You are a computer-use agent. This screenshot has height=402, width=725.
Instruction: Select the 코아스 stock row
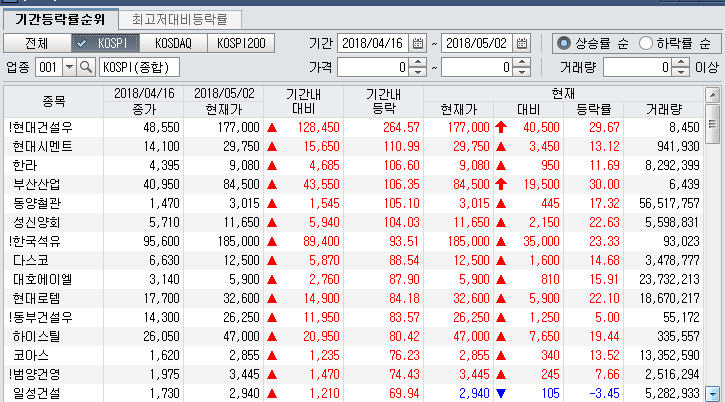[354, 355]
